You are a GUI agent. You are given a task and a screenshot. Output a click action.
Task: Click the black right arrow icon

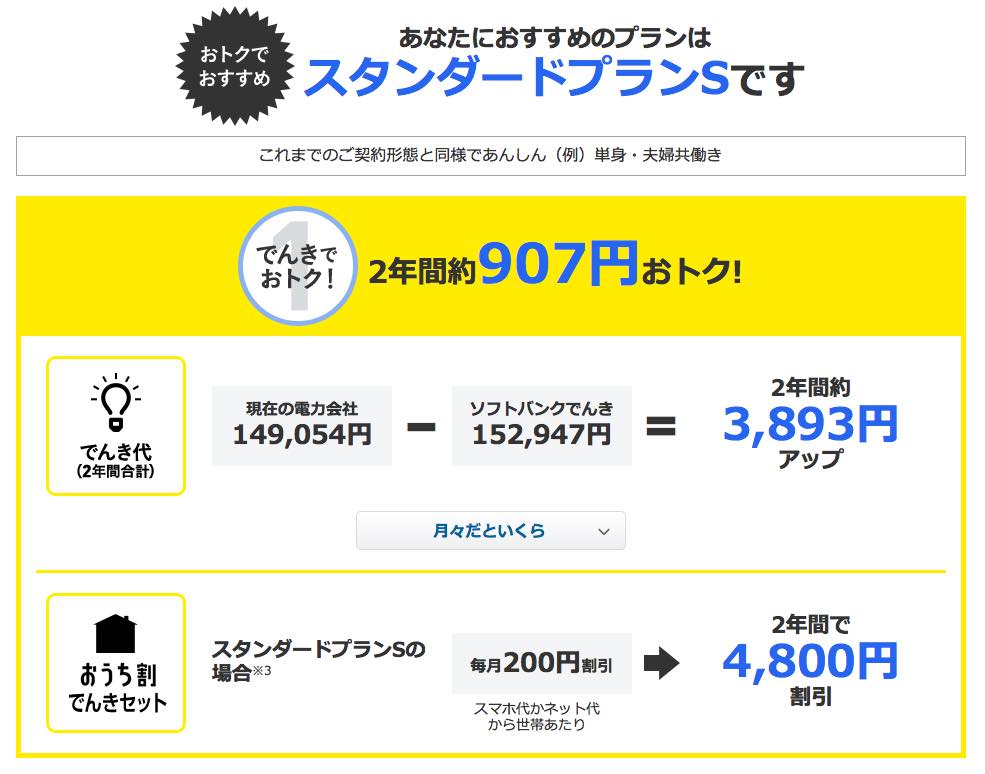661,663
